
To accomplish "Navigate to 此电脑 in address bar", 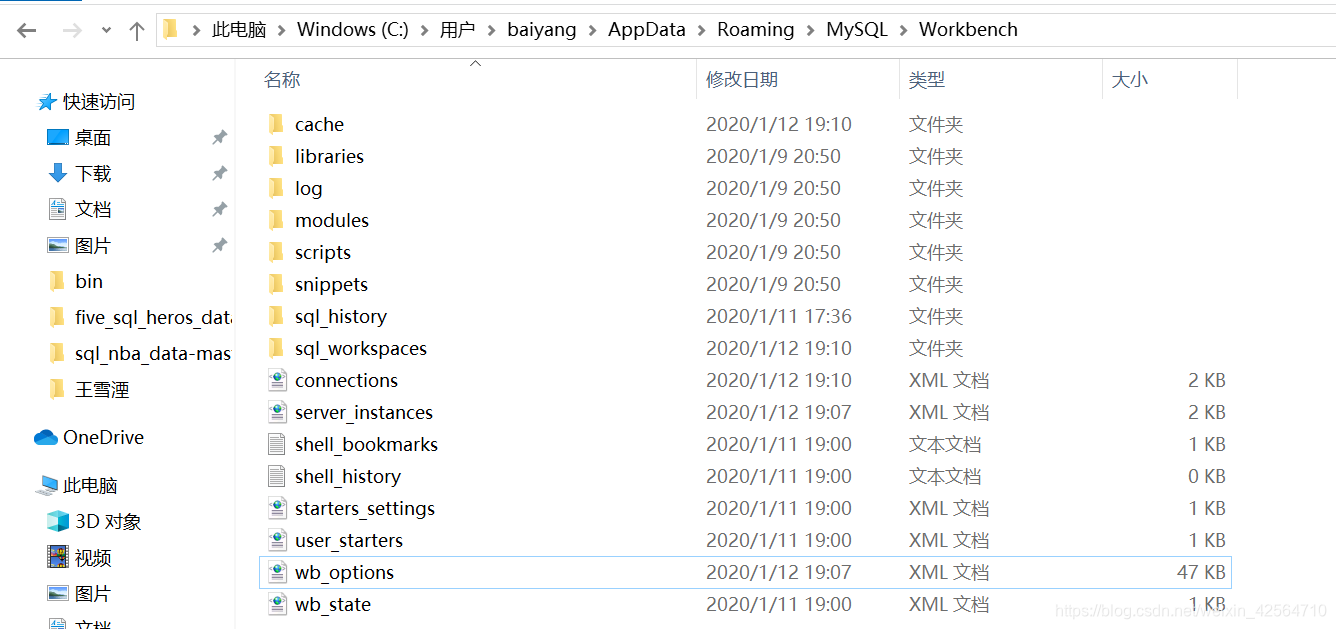I will [x=239, y=30].
